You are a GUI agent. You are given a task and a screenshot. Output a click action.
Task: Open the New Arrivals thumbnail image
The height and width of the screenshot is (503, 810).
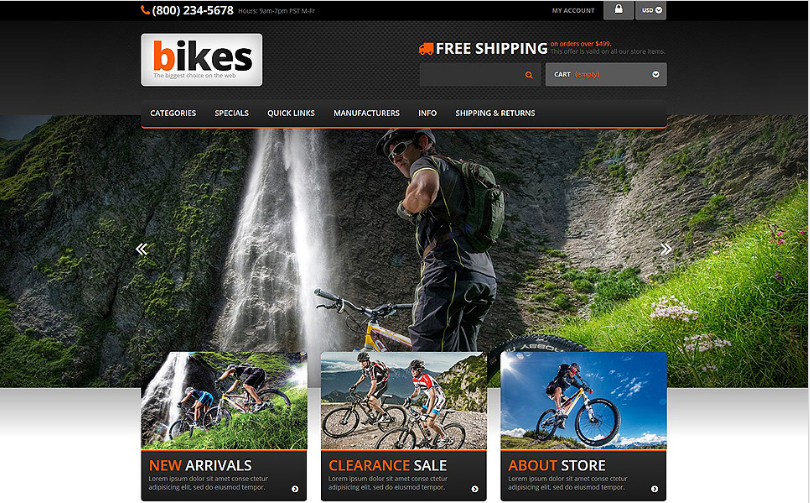click(x=224, y=401)
